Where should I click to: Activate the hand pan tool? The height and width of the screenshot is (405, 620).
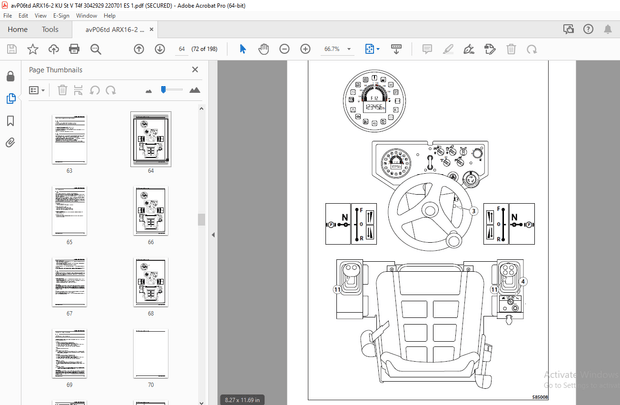(263, 49)
